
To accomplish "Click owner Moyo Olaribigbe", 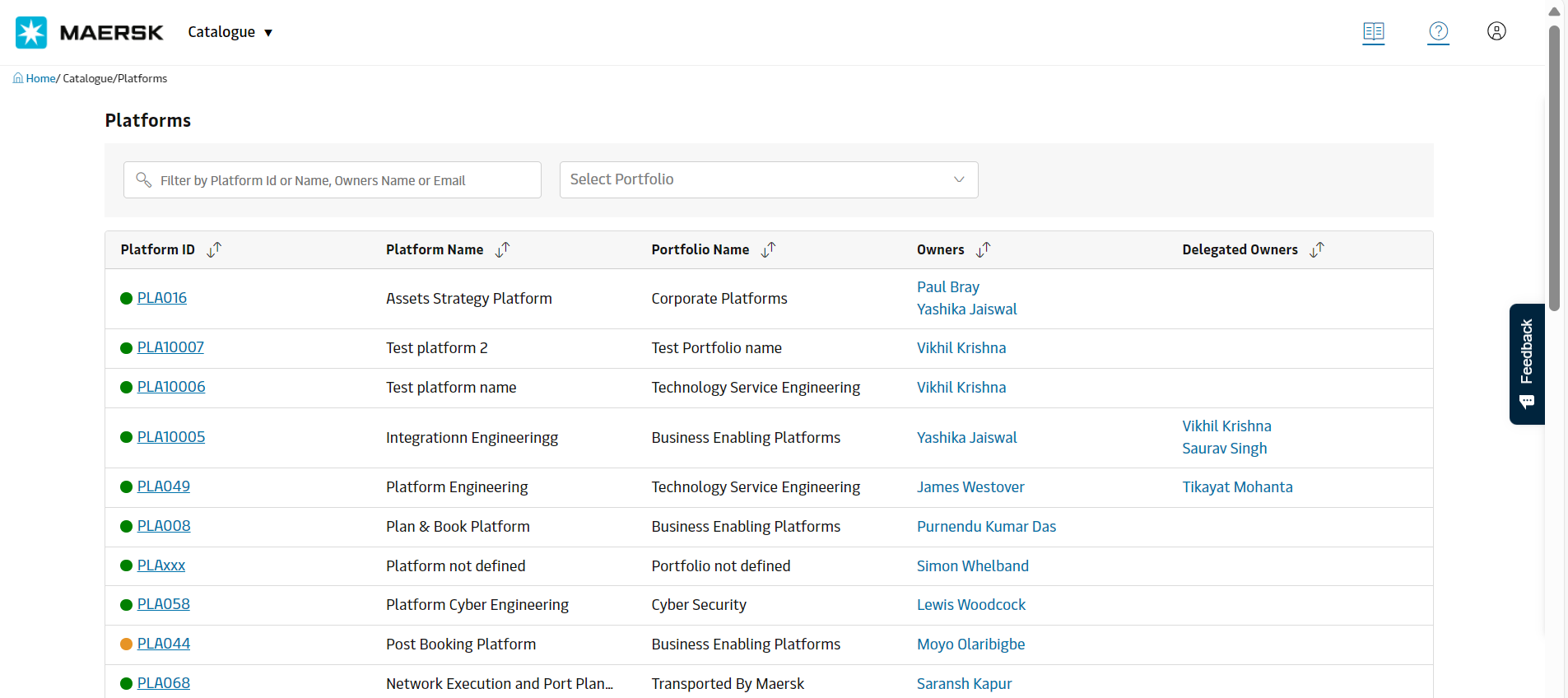I will pos(971,644).
